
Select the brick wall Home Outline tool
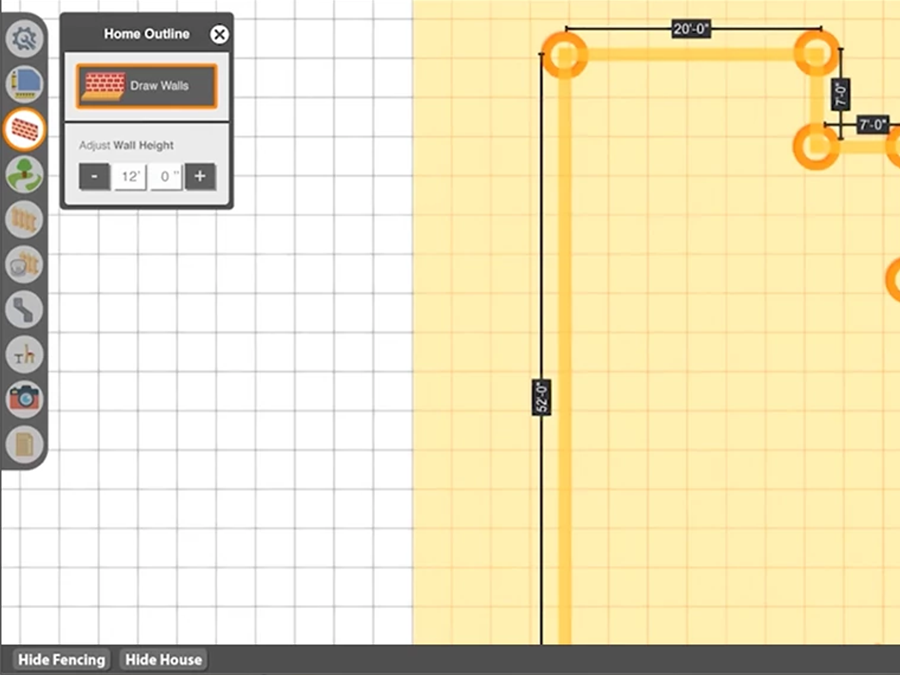click(24, 128)
